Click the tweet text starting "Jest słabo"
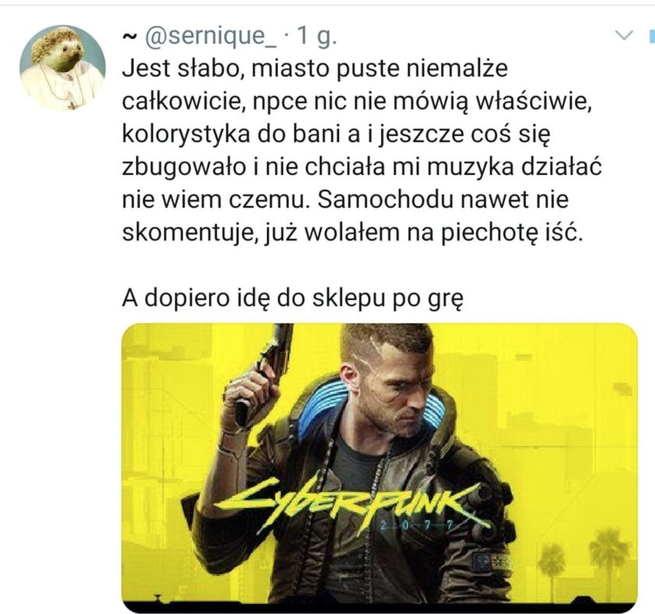Image resolution: width=655 pixels, height=614 pixels. click(x=361, y=151)
